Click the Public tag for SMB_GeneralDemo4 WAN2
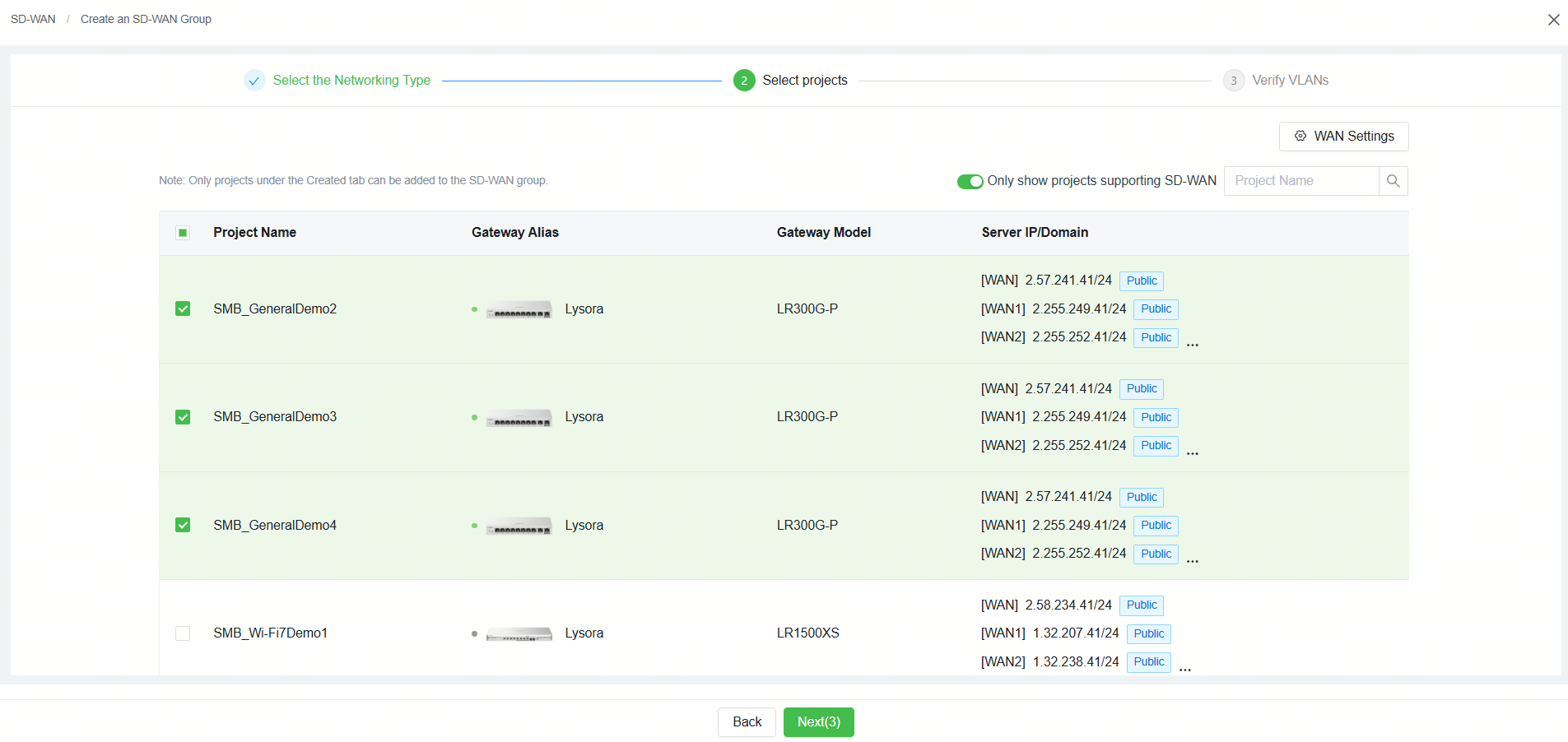This screenshot has width=1568, height=742. 1156,554
